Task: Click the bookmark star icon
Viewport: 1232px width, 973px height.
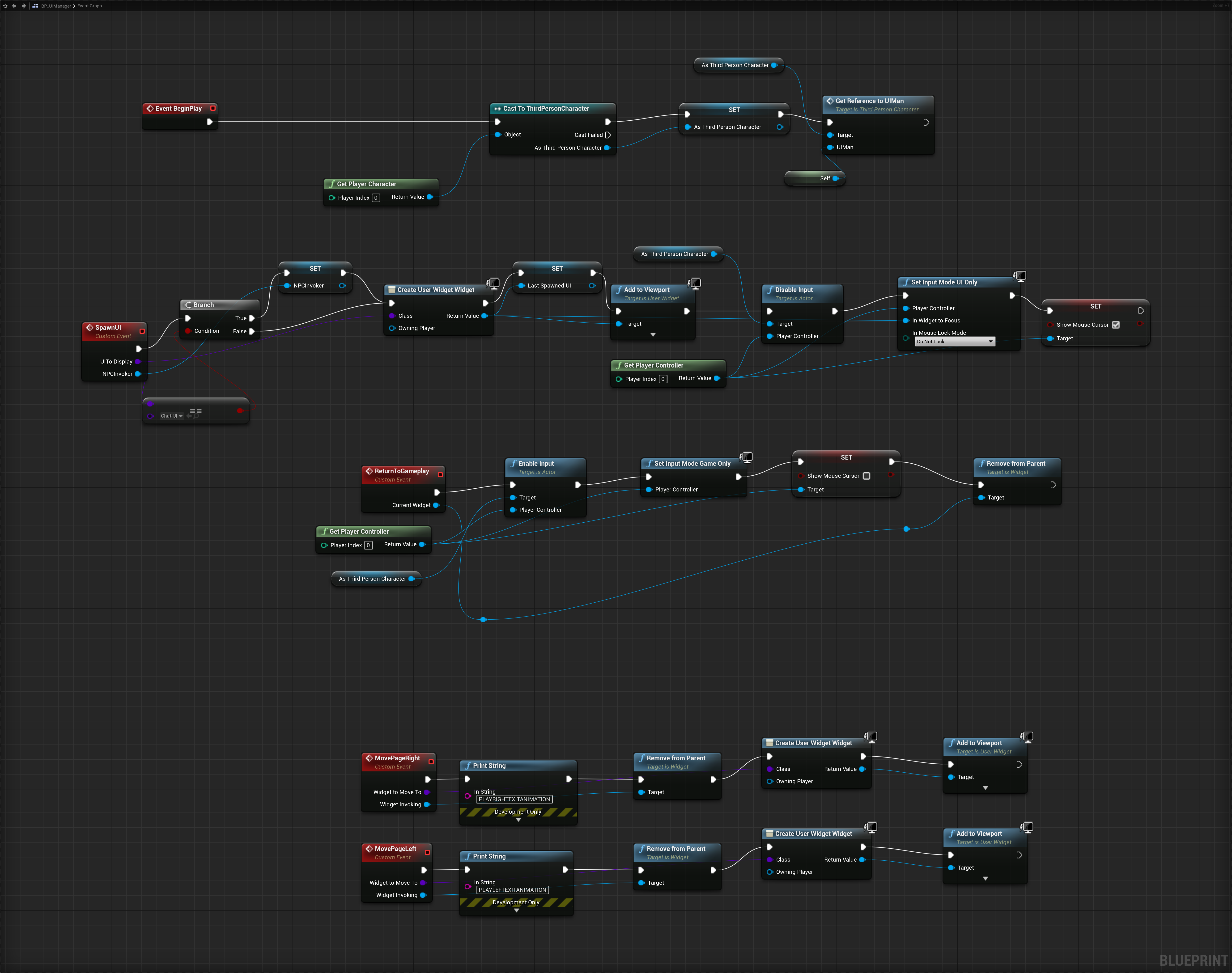Action: tap(5, 6)
